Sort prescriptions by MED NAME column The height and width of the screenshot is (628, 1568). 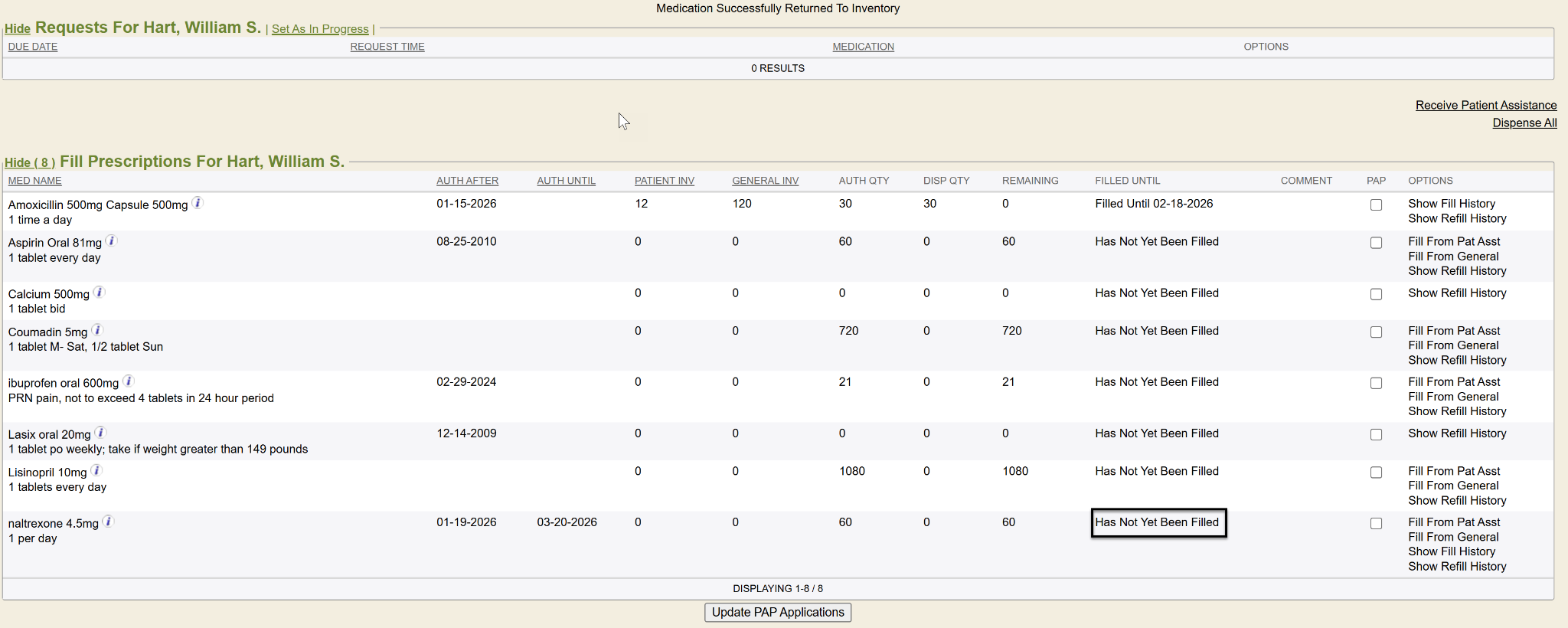pos(35,181)
